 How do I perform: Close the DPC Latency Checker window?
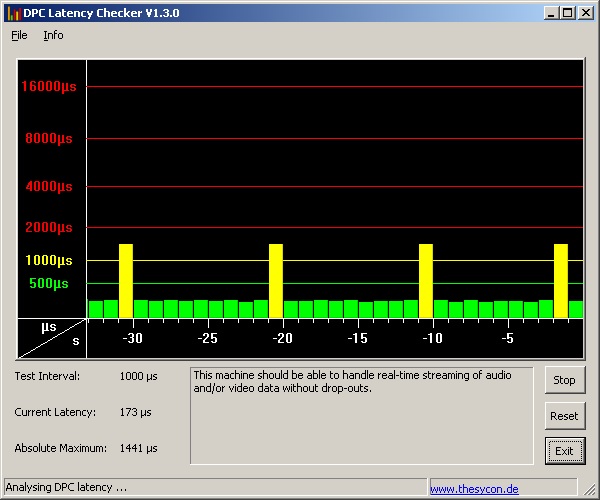[585, 13]
